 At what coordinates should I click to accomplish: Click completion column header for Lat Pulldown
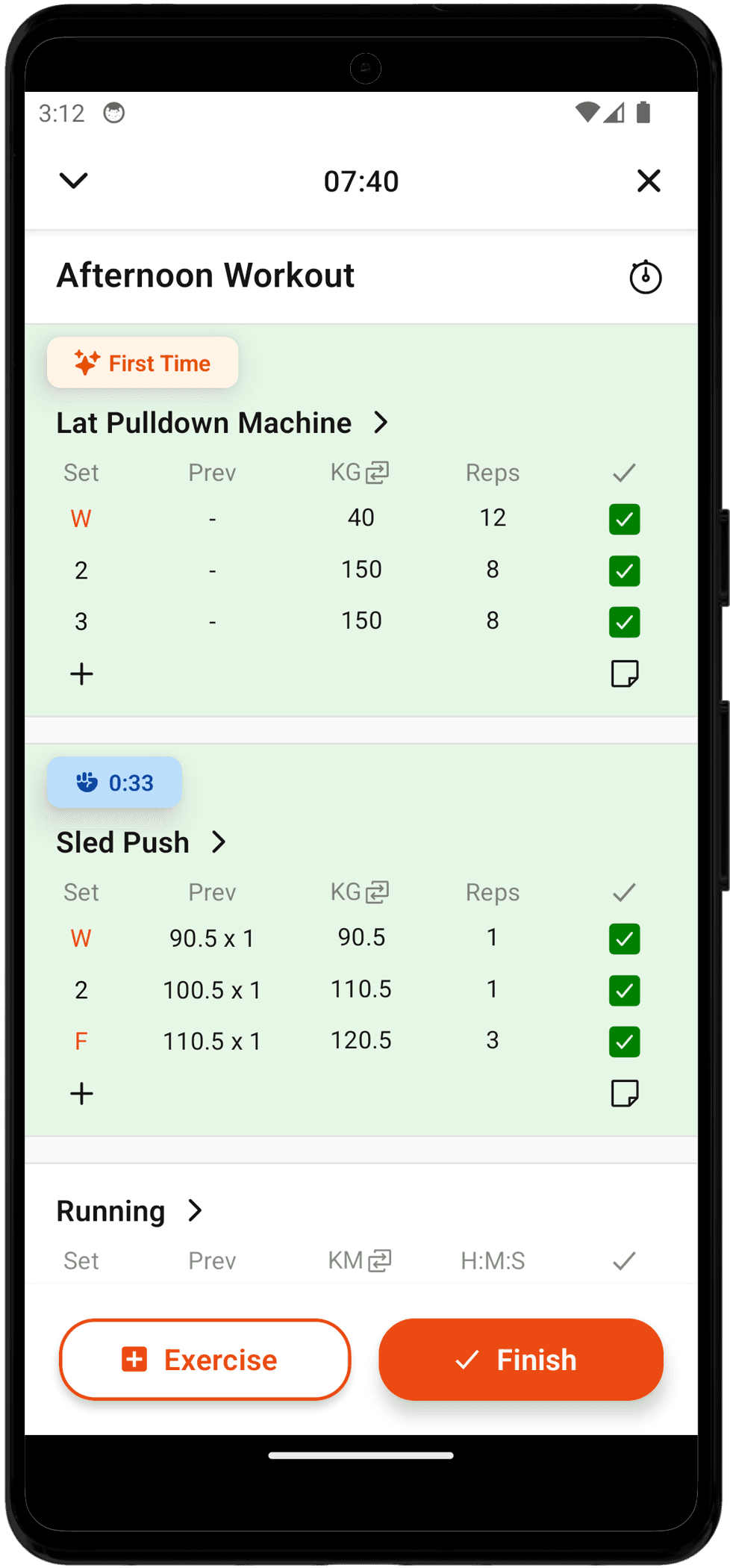point(624,472)
